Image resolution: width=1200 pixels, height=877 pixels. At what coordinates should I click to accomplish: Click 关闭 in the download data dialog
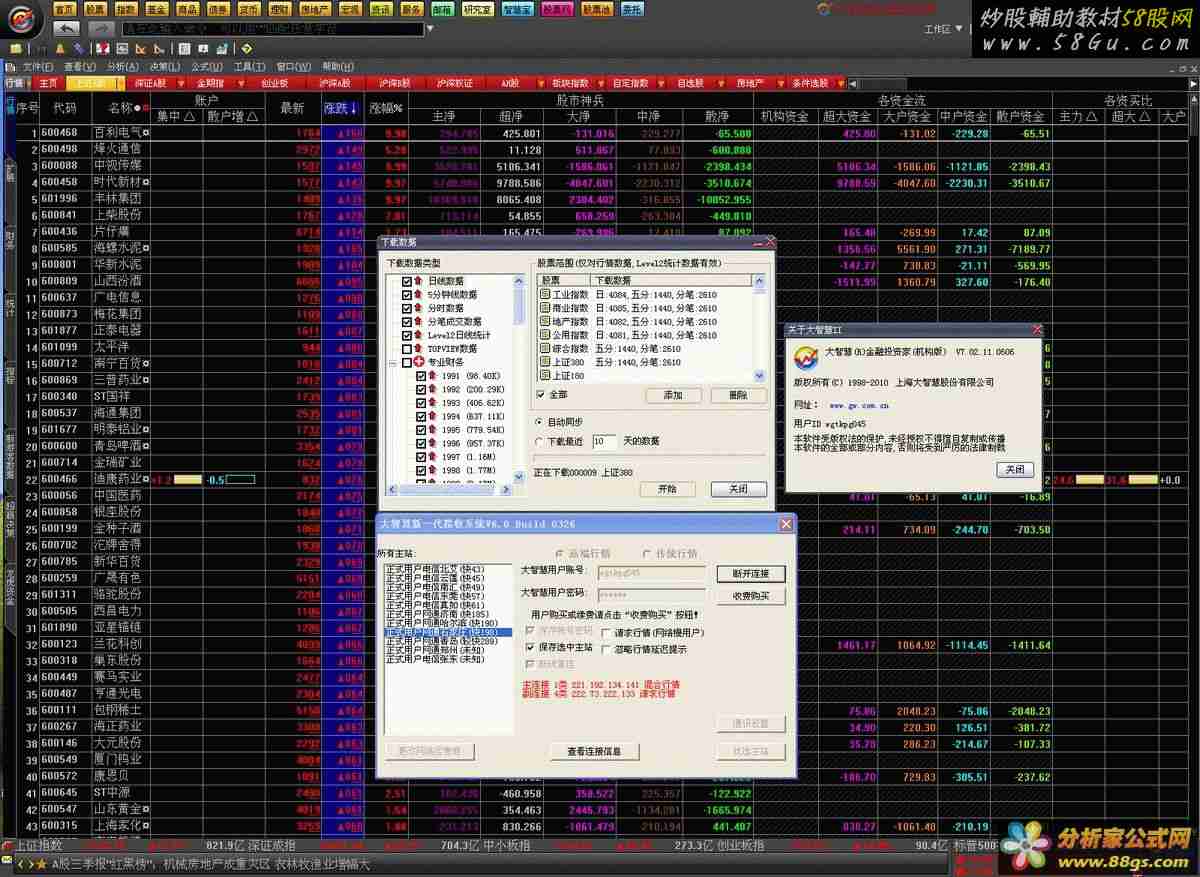click(x=738, y=489)
